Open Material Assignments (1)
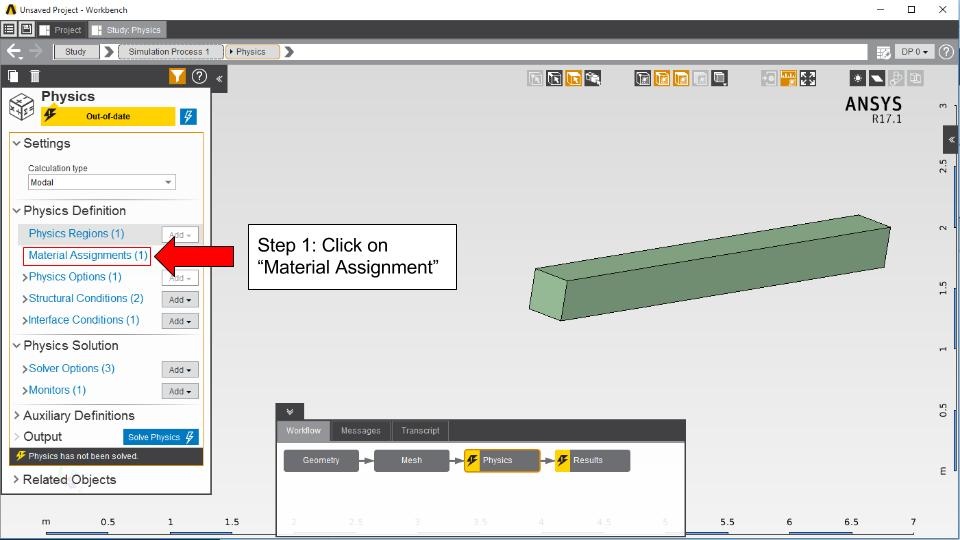960x540 pixels. (88, 255)
